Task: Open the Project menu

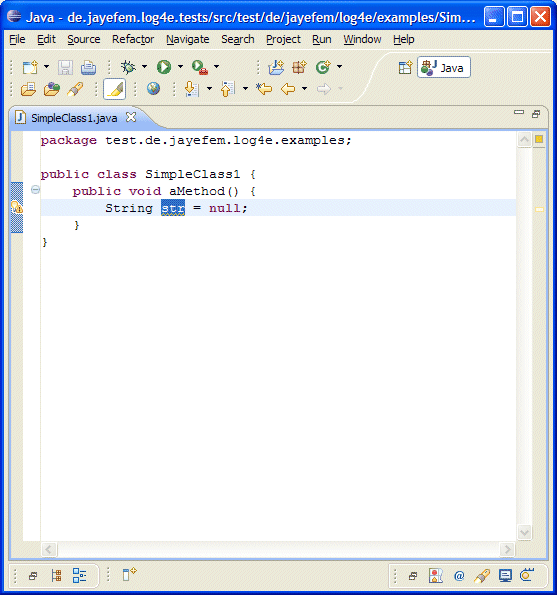Action: pos(283,39)
